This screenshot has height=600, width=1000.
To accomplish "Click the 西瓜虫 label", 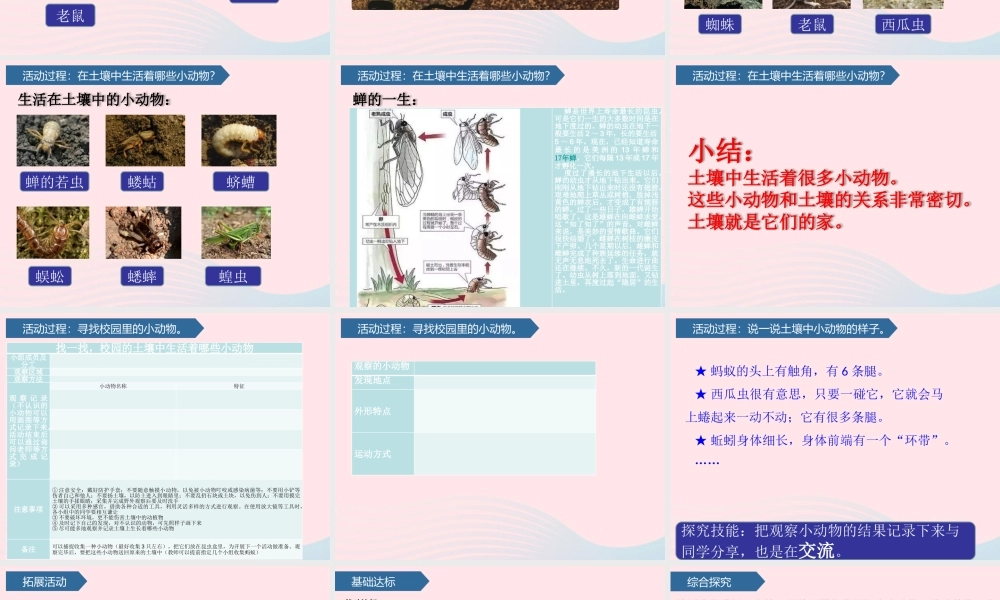I will 903,24.
